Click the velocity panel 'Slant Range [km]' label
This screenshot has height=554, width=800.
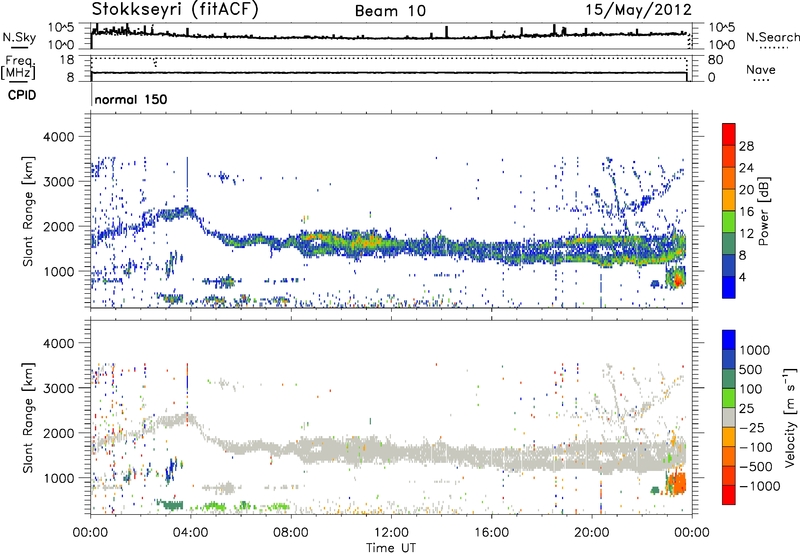(28, 418)
